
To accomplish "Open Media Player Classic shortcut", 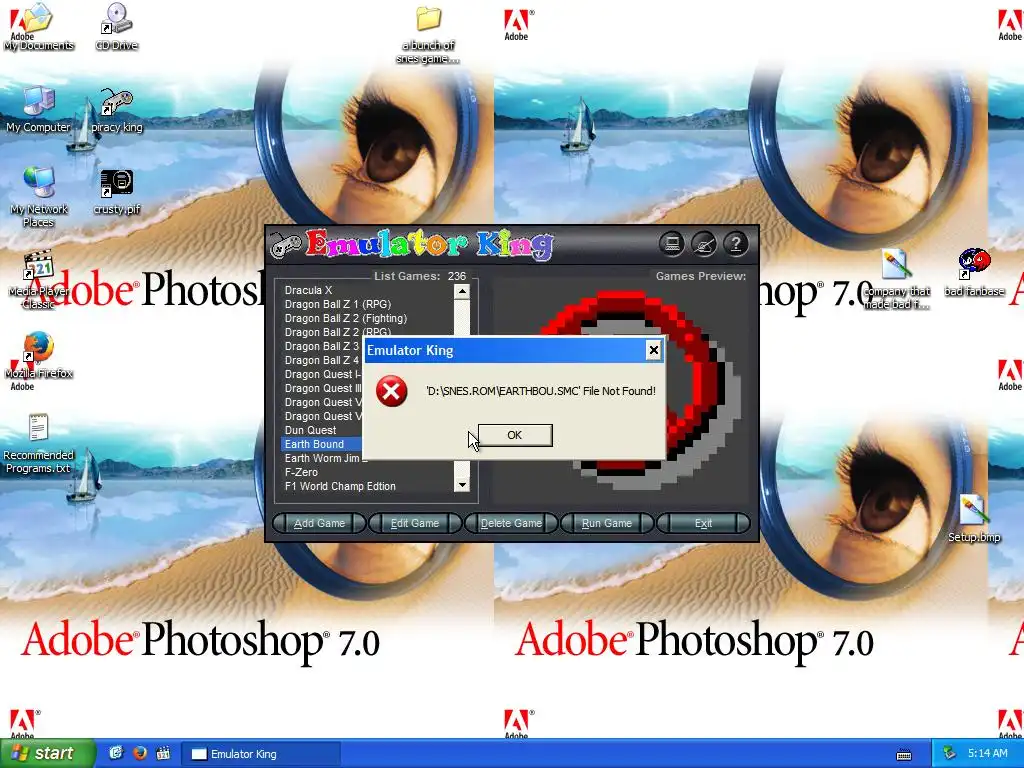I will [39, 279].
